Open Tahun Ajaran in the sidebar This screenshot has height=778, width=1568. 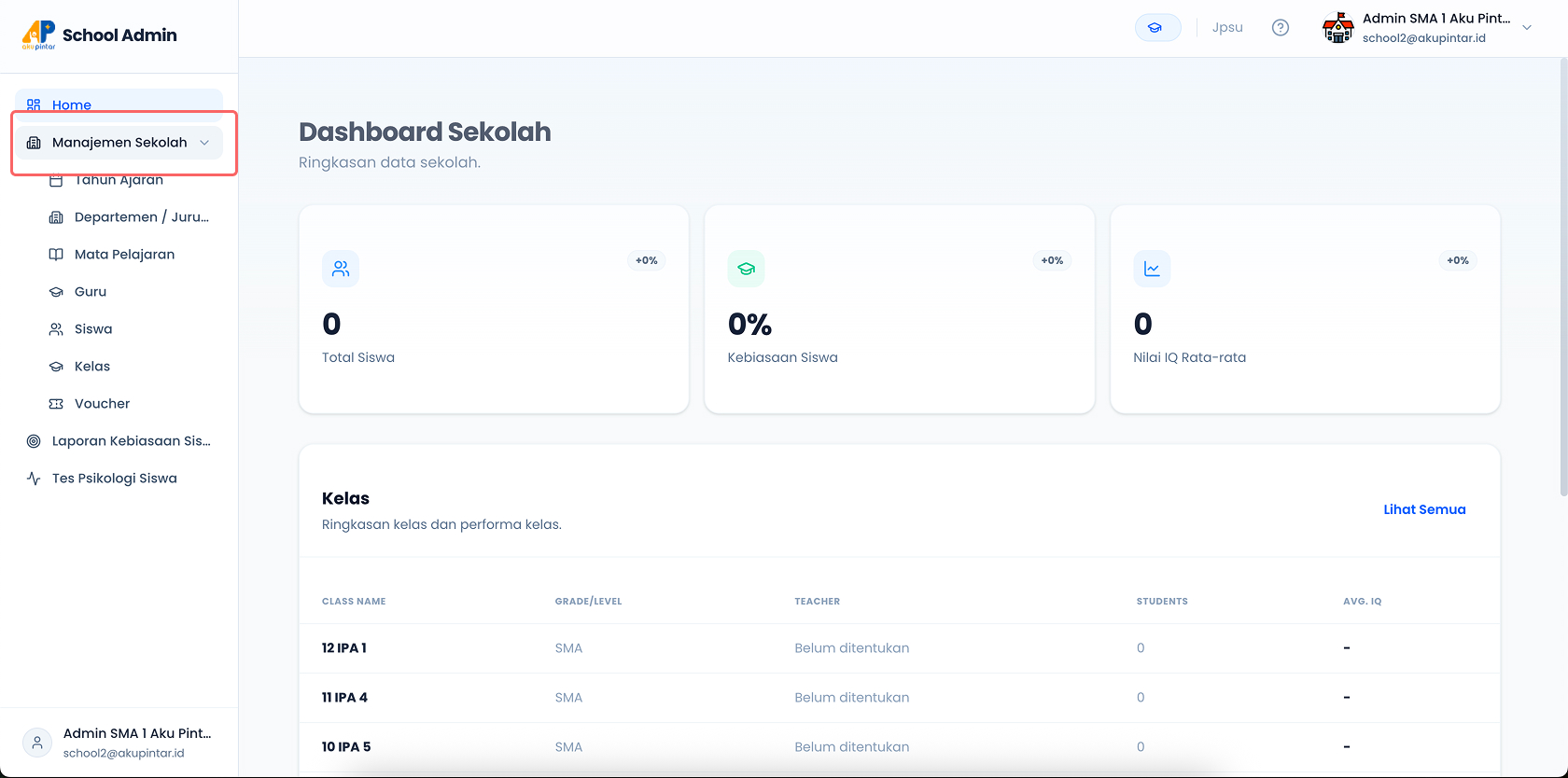119,180
